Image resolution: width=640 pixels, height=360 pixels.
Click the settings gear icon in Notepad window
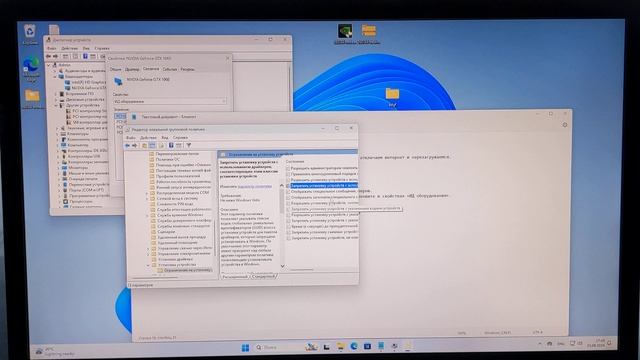[x=564, y=124]
